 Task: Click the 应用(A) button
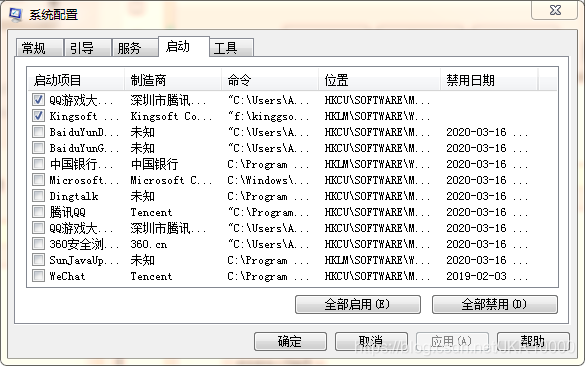[452, 341]
